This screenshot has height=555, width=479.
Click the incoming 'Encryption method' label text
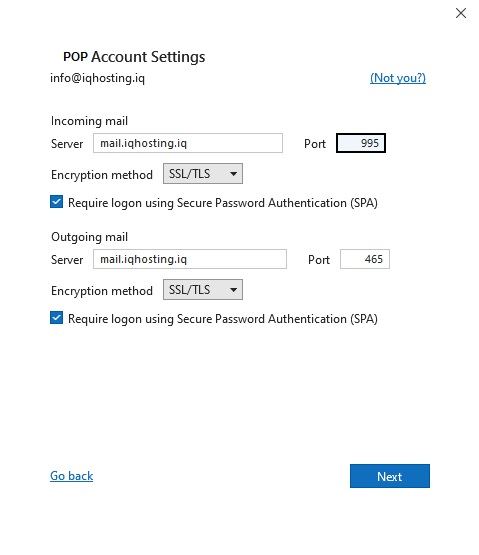pos(102,175)
